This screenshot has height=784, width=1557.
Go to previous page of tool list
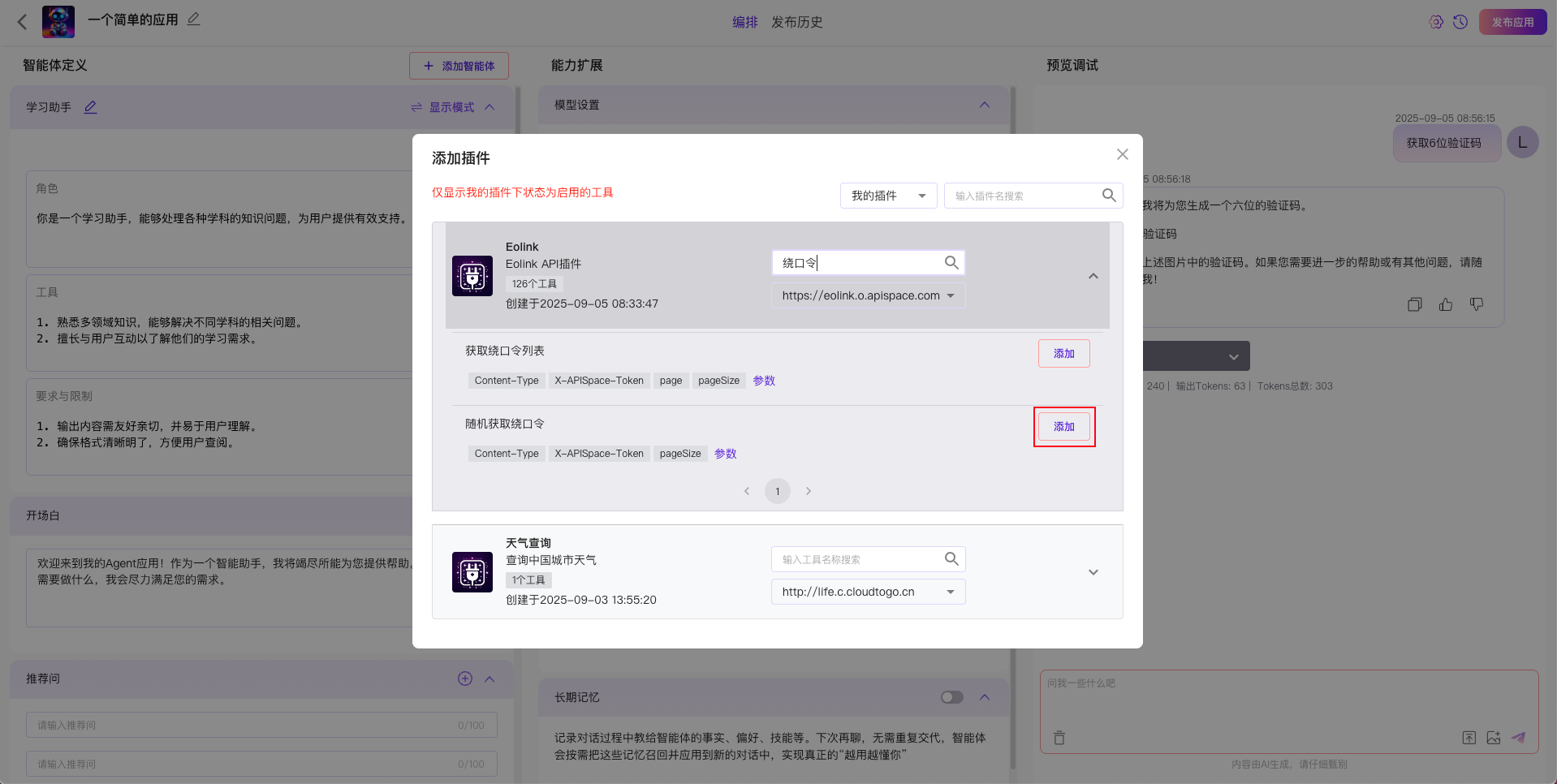pyautogui.click(x=747, y=491)
